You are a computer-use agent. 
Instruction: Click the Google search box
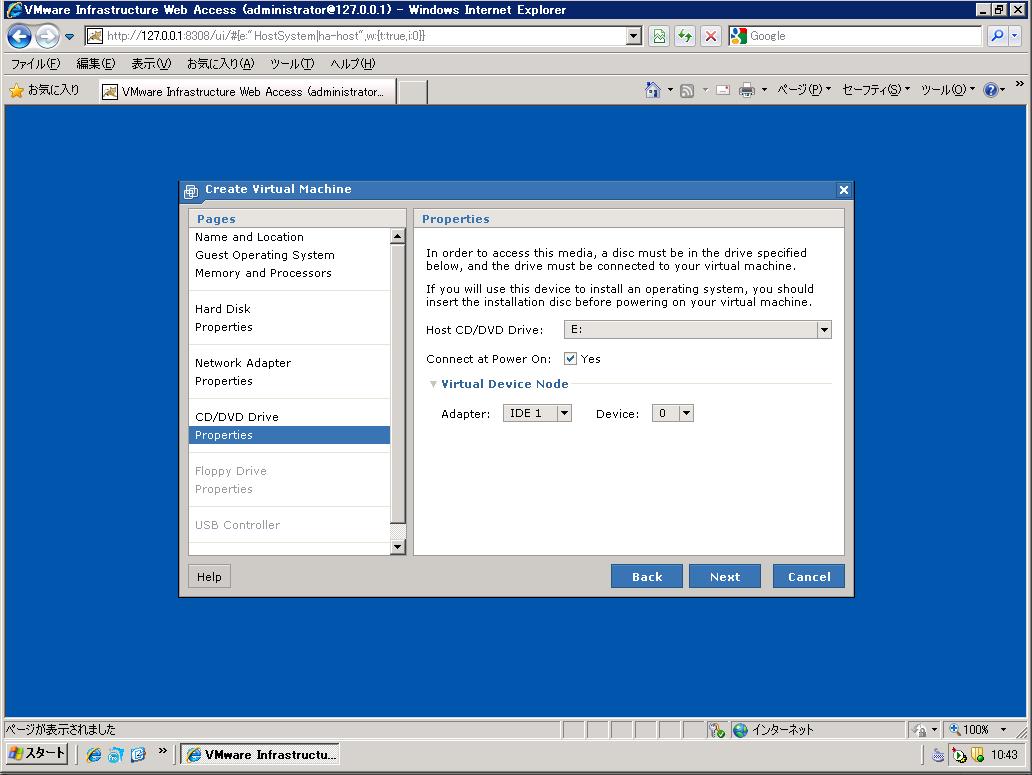tap(856, 36)
